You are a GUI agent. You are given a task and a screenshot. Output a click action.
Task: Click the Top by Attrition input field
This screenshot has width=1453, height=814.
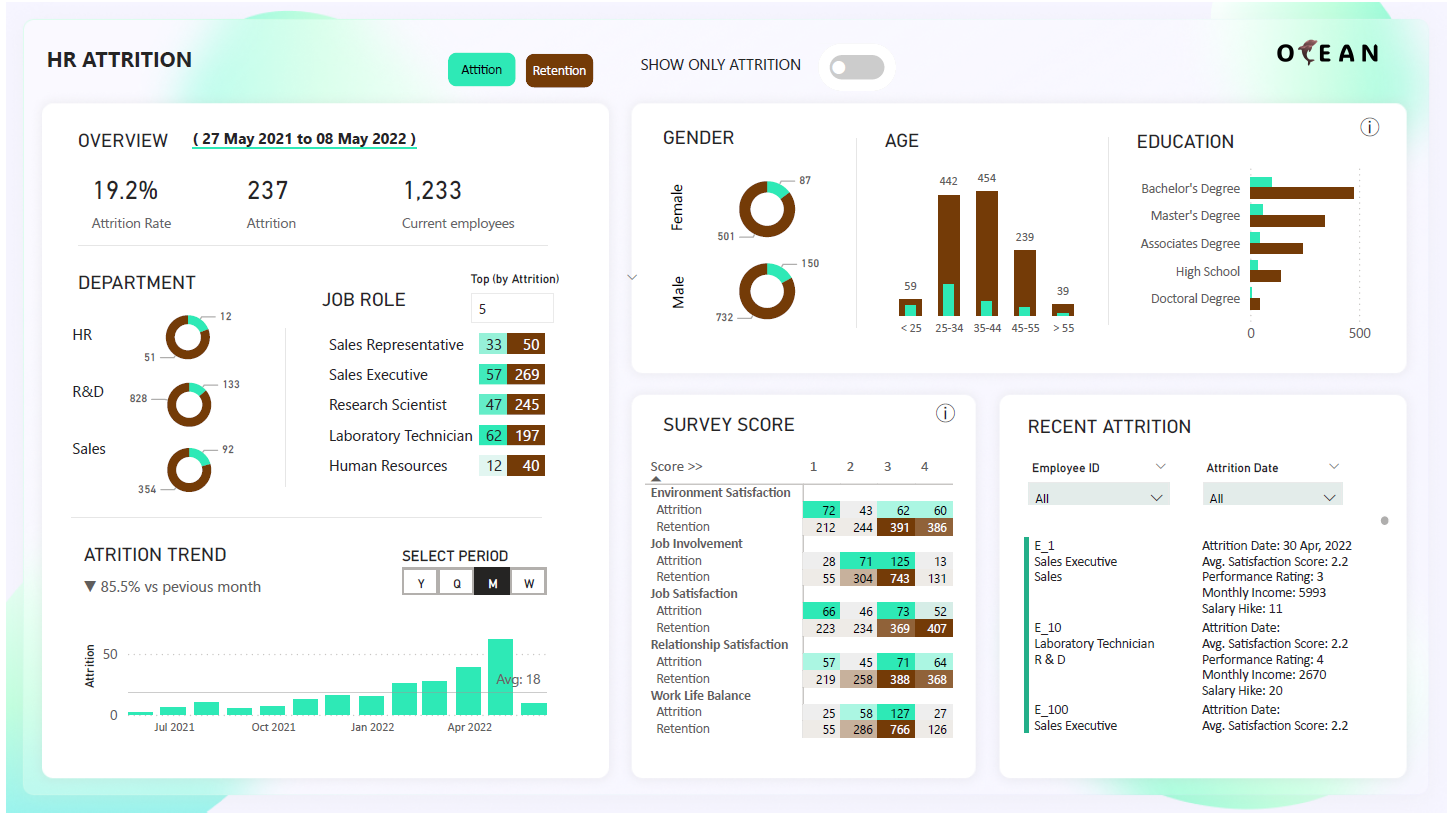[x=511, y=309]
